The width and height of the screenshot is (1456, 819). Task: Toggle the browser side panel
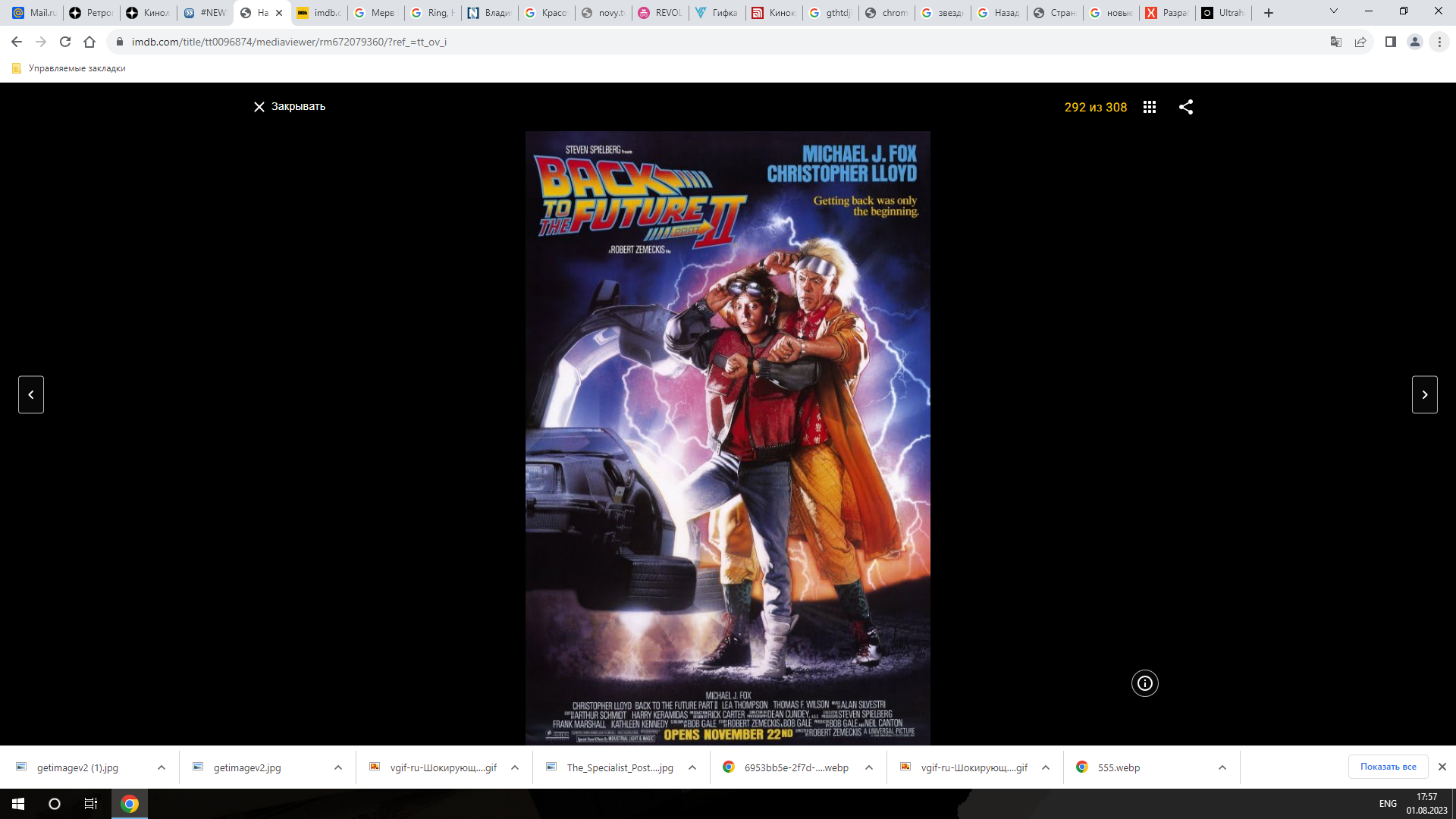[x=1391, y=42]
